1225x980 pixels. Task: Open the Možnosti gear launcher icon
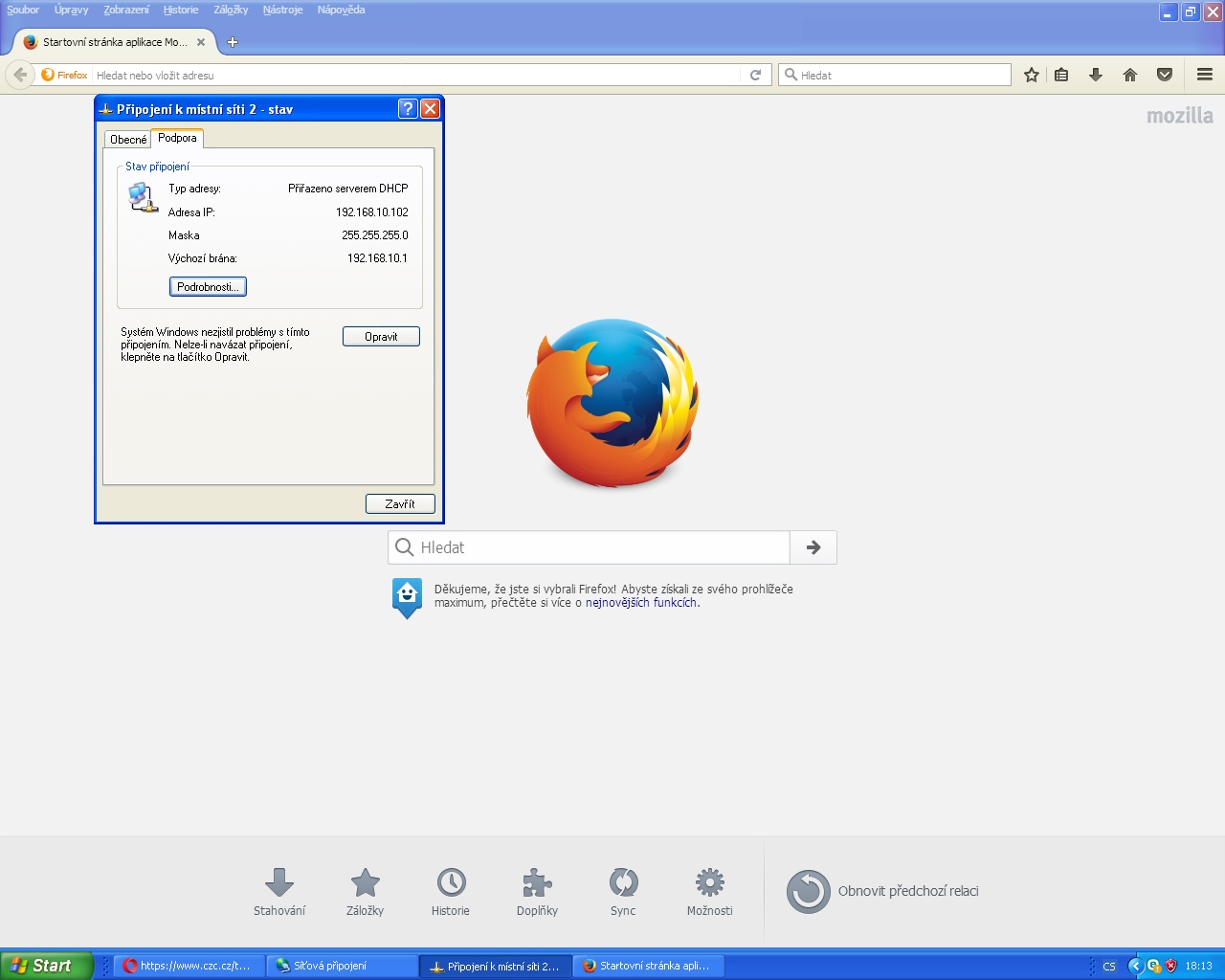tap(709, 882)
